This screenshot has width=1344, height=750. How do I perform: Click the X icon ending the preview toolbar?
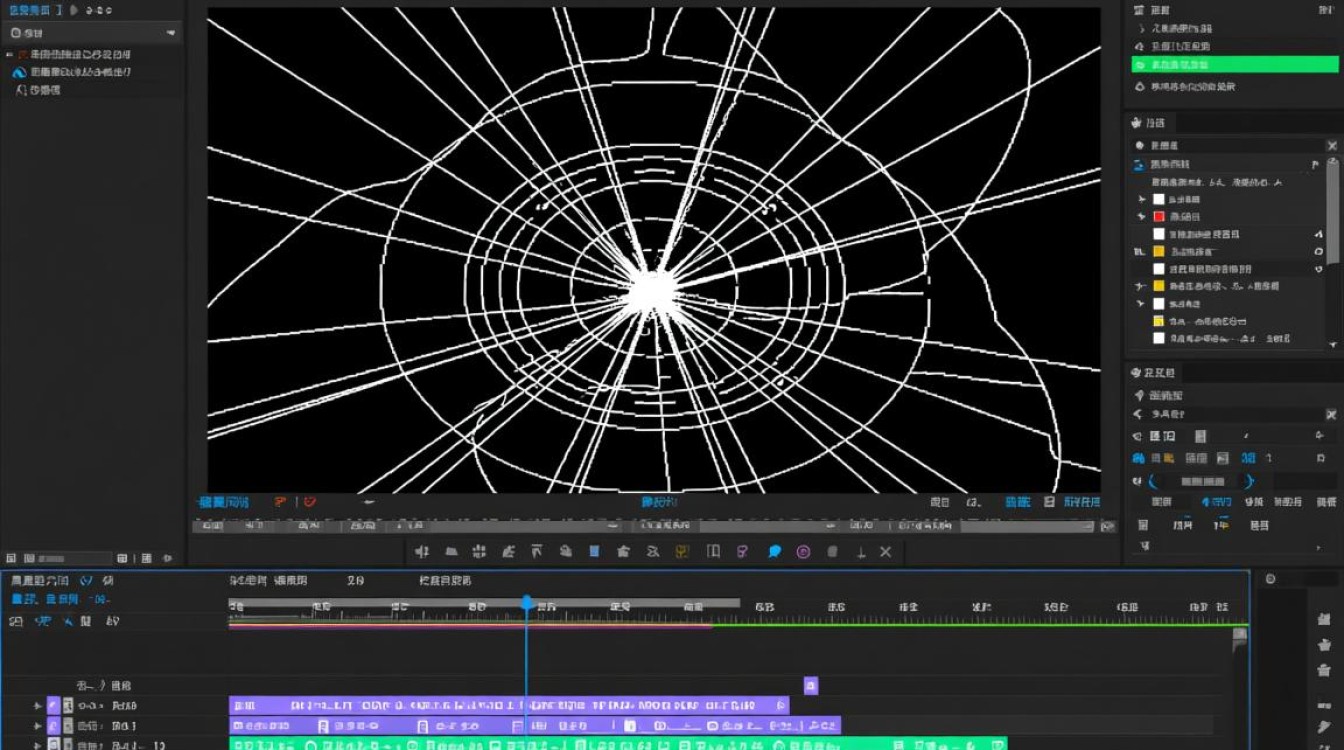tap(886, 551)
